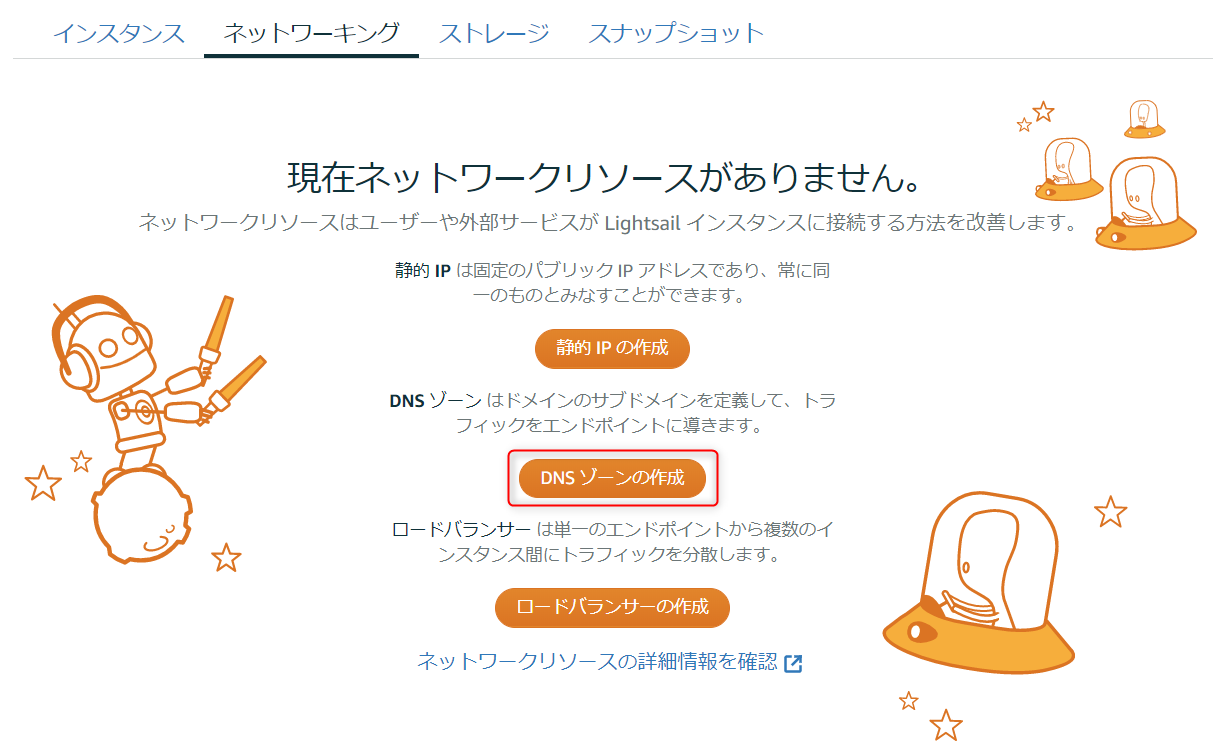Click the biggest saucer in the top-right trio
The height and width of the screenshot is (747, 1222).
pos(1146,204)
